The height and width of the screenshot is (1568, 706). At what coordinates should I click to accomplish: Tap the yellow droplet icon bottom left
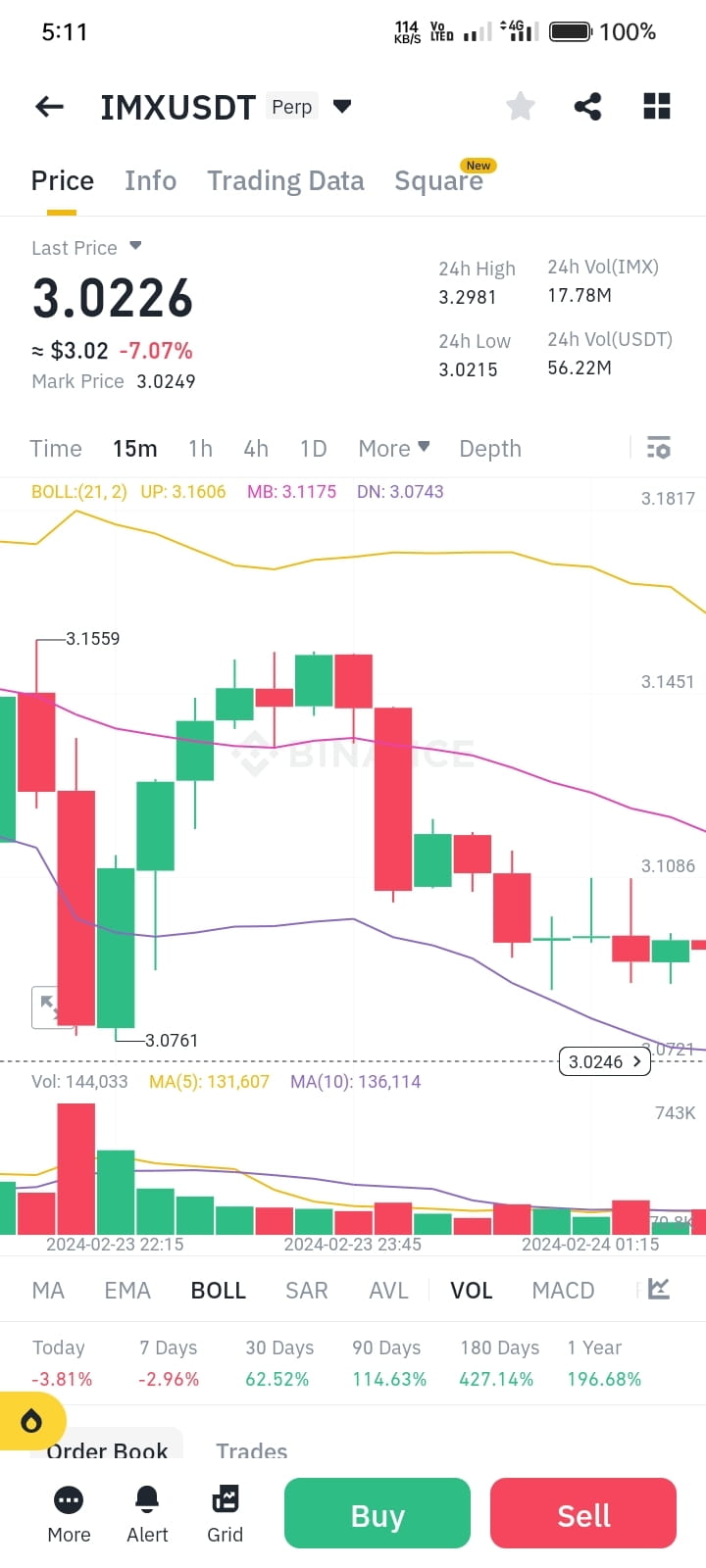[x=32, y=1421]
